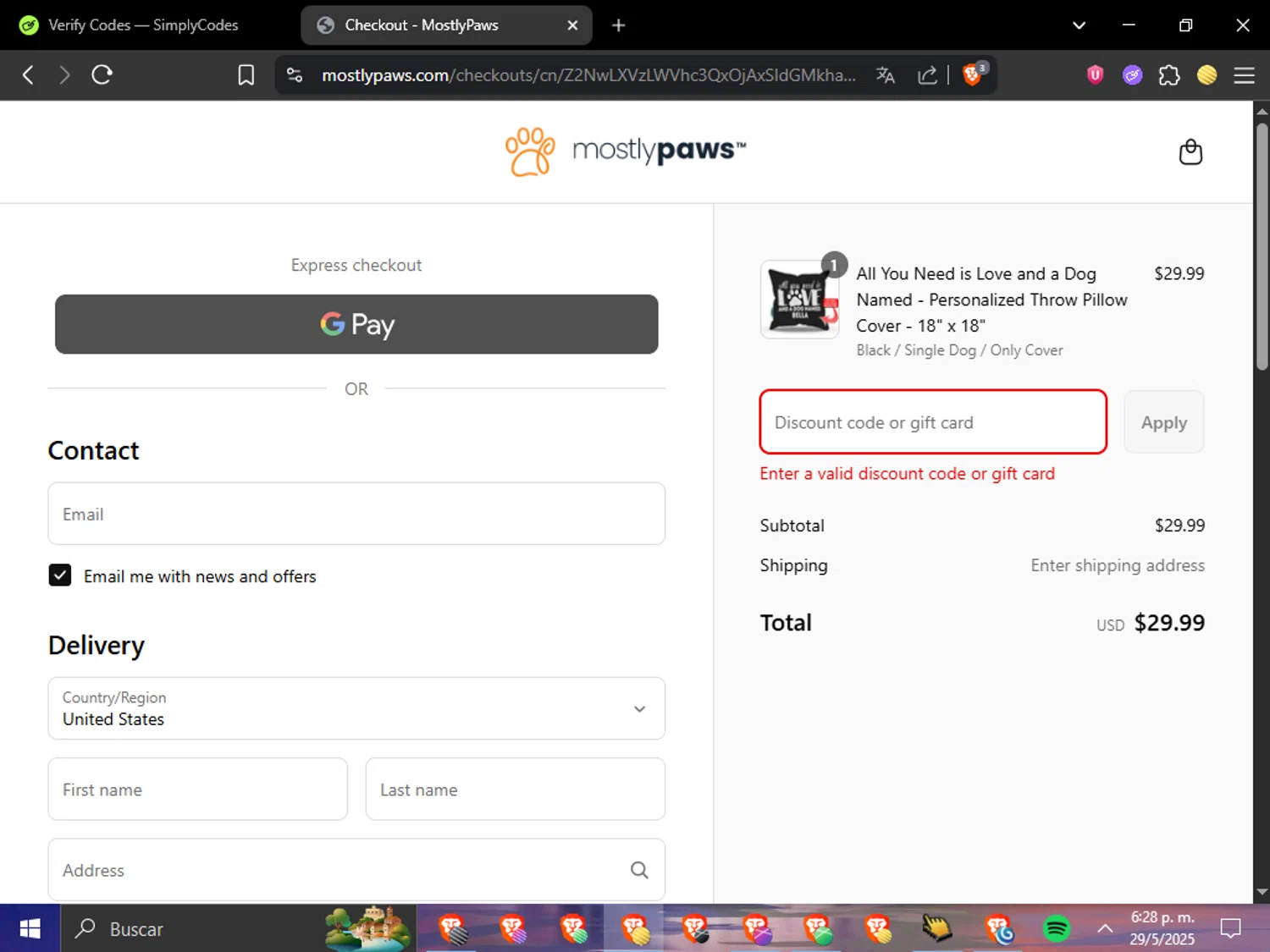Select the Checkout - MostlyPaws tab

pos(446,25)
